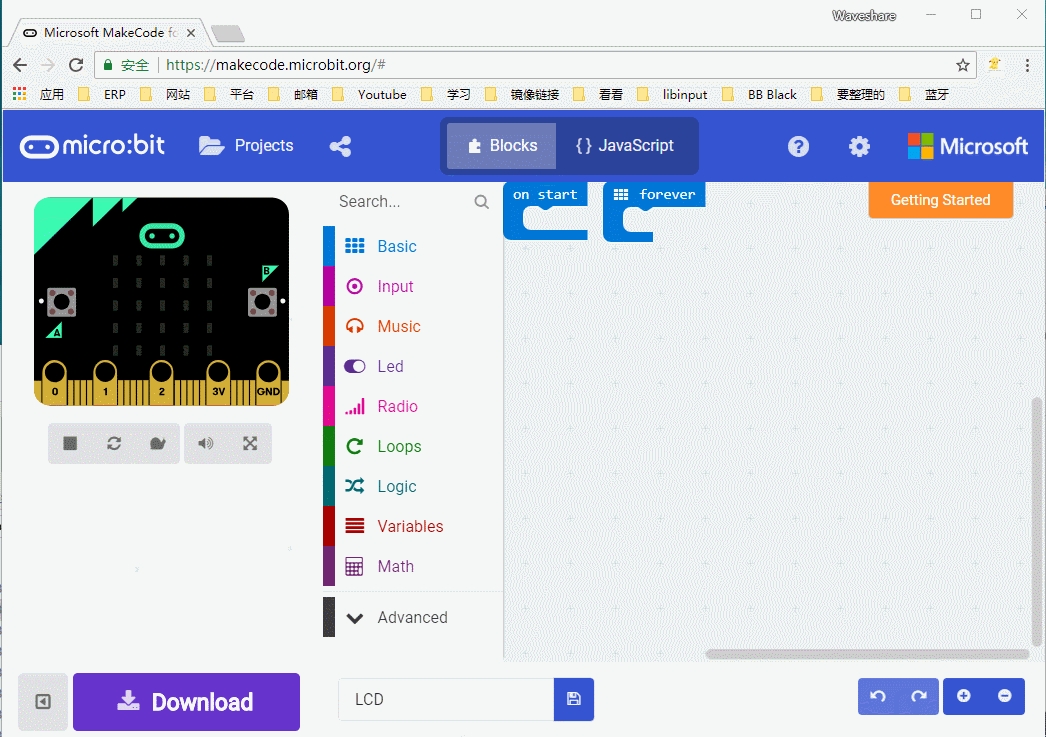
Task: Save project with the floppy disk icon
Action: (574, 699)
